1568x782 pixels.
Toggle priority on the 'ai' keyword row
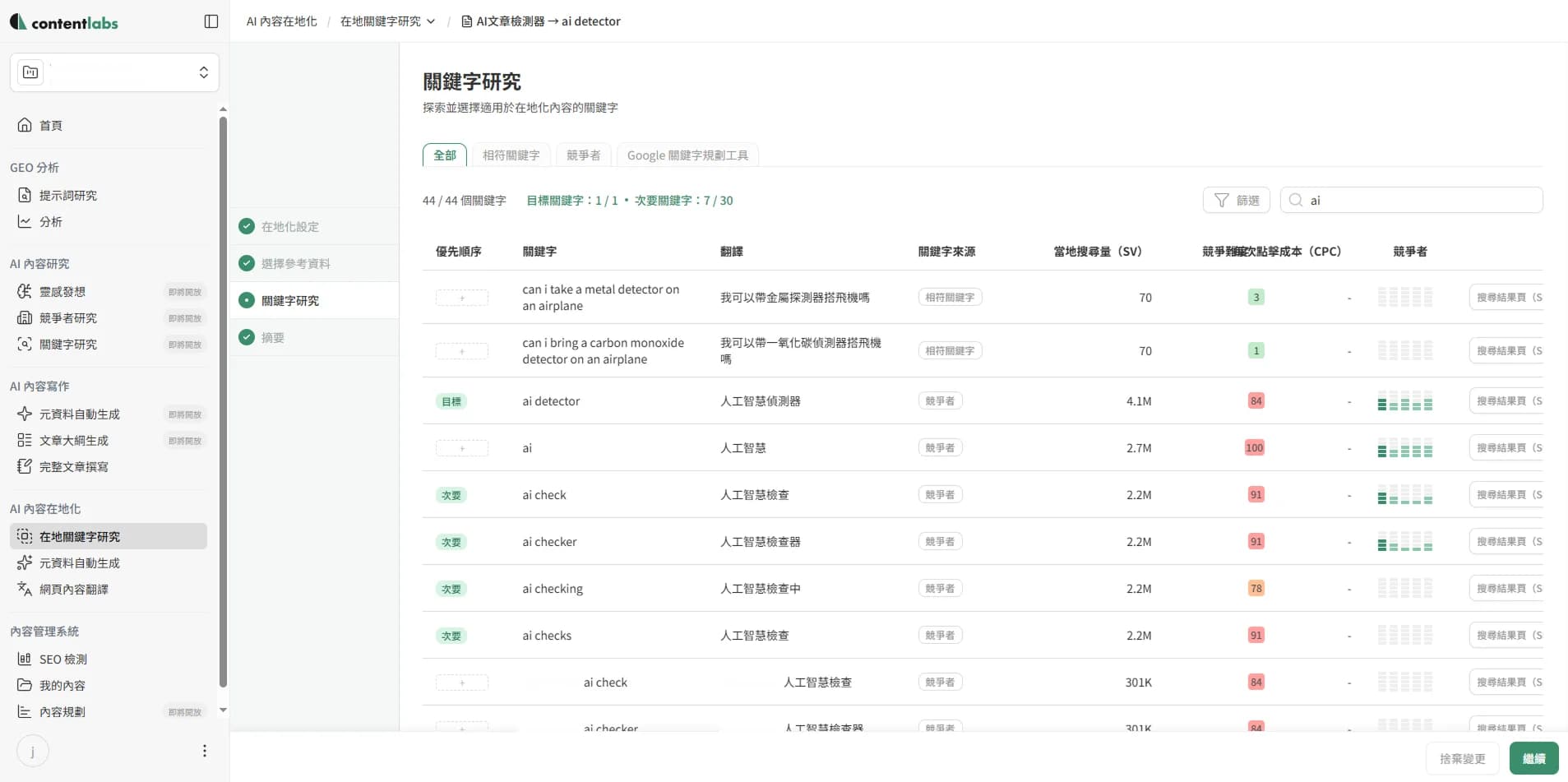pyautogui.click(x=462, y=448)
